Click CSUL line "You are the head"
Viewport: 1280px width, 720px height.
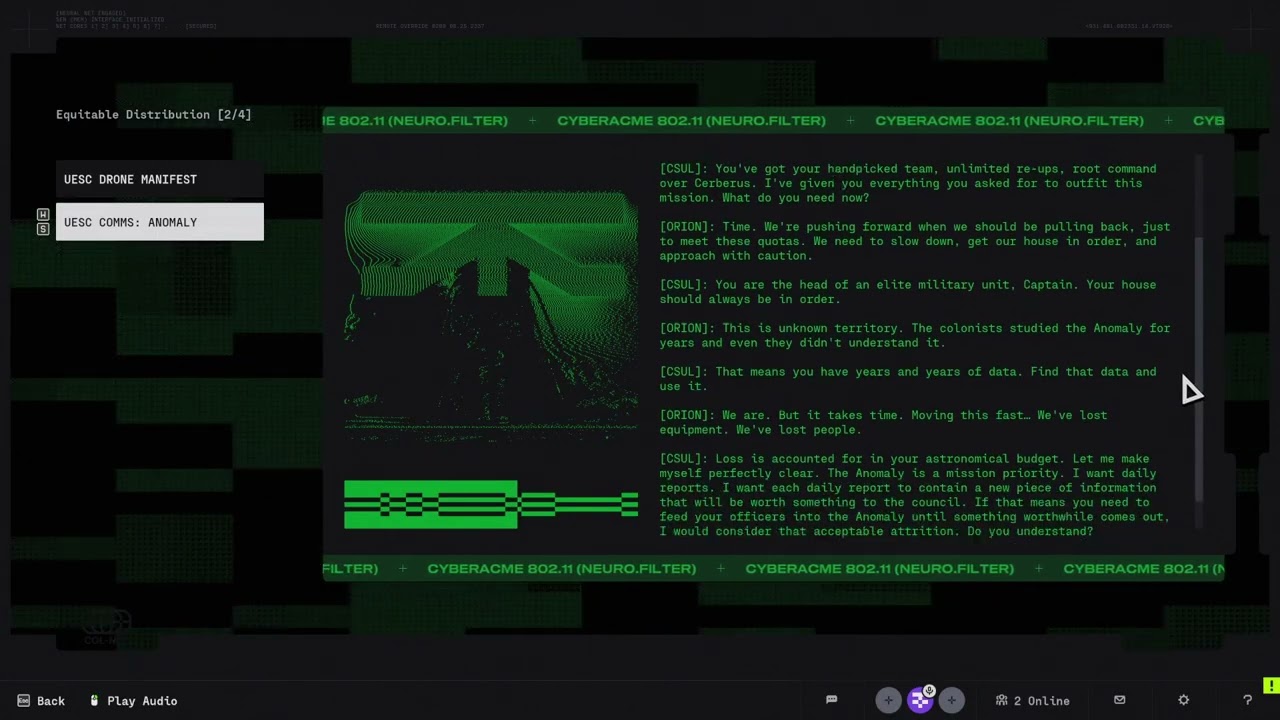pyautogui.click(x=908, y=292)
